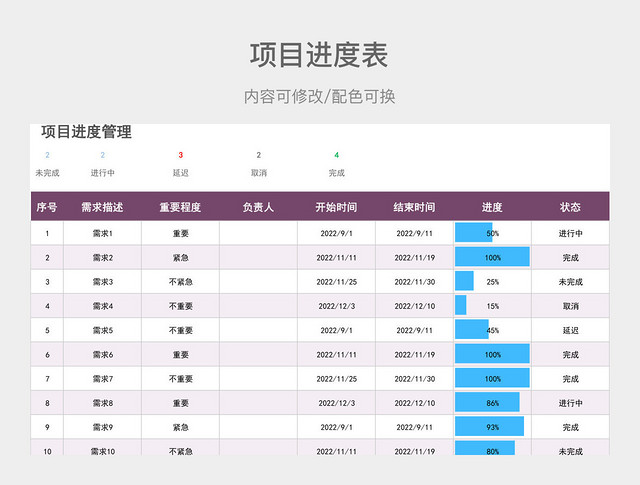Click the 45% progress bar for 需求5

(472, 329)
